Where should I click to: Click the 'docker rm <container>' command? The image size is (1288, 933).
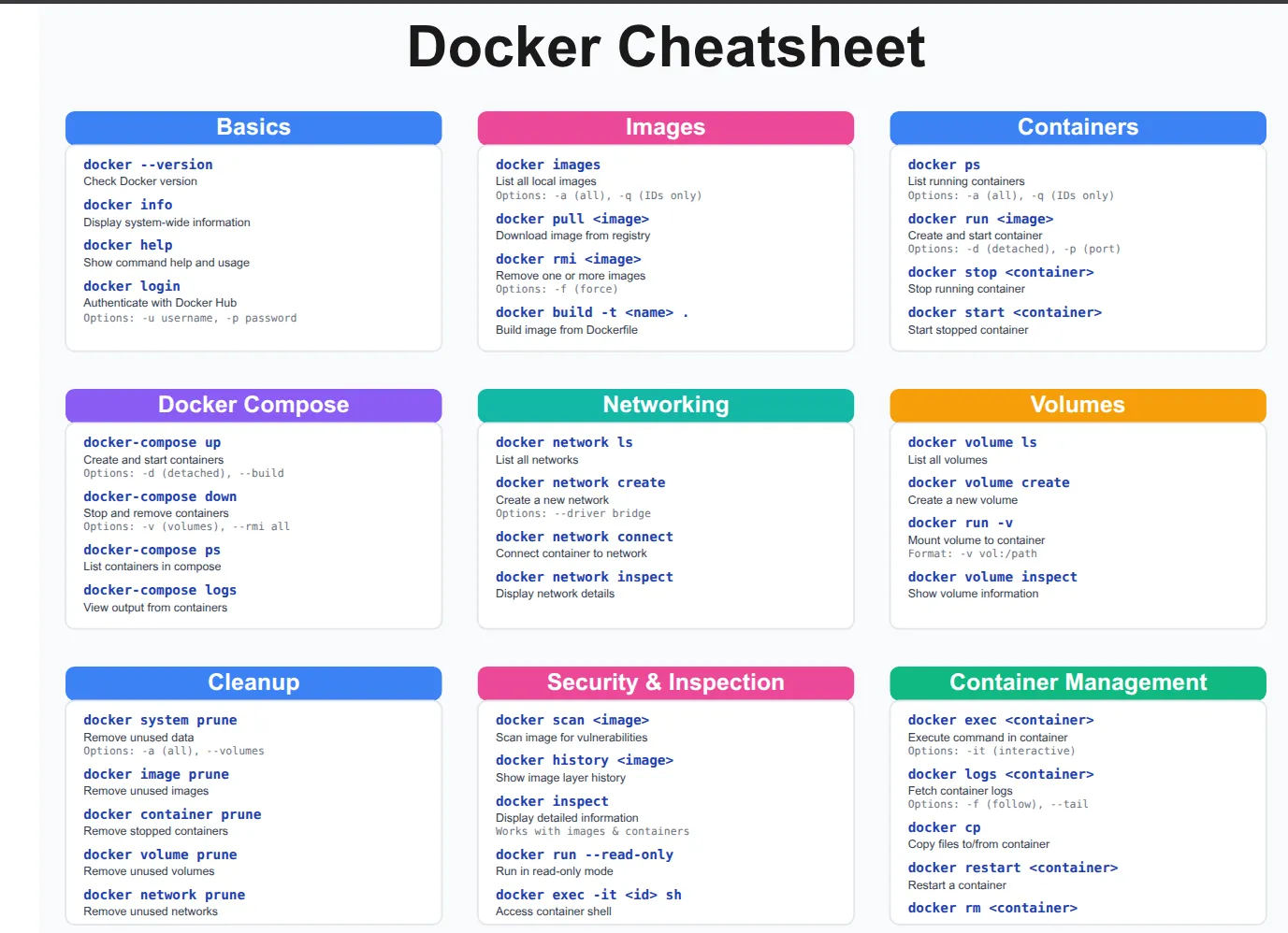coord(992,908)
